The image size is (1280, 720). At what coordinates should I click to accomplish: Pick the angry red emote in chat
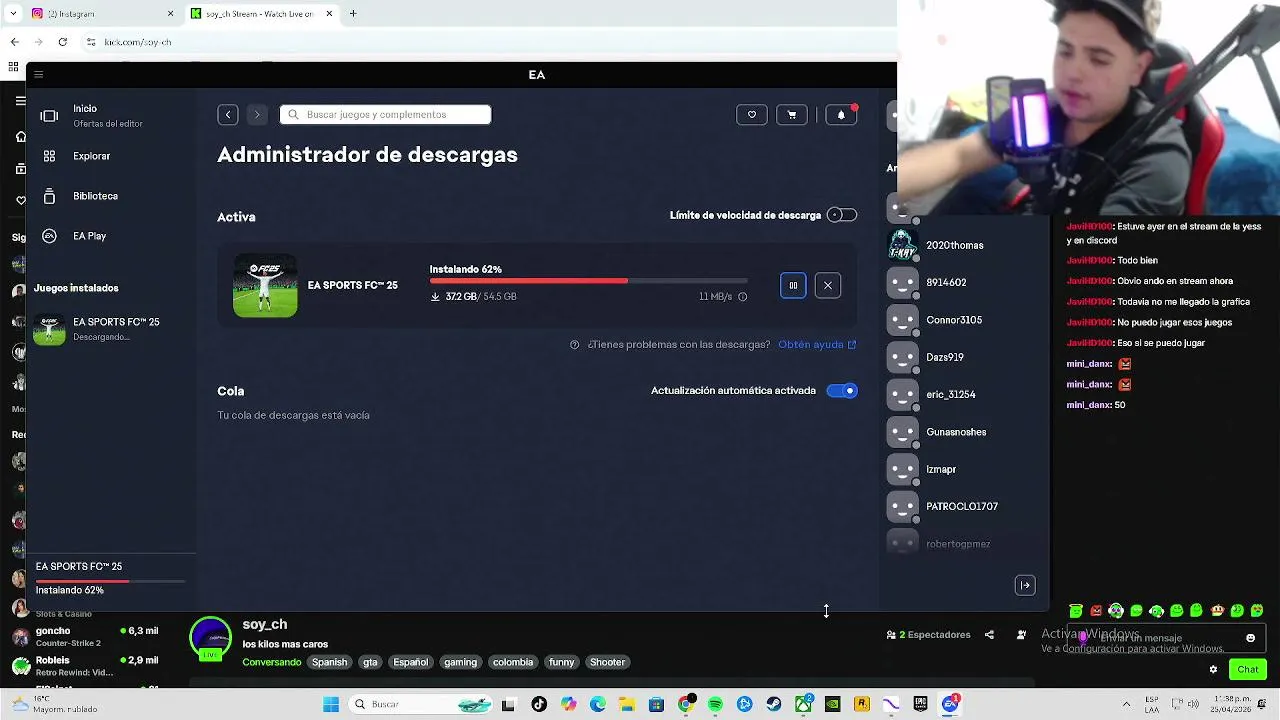click(x=1096, y=611)
